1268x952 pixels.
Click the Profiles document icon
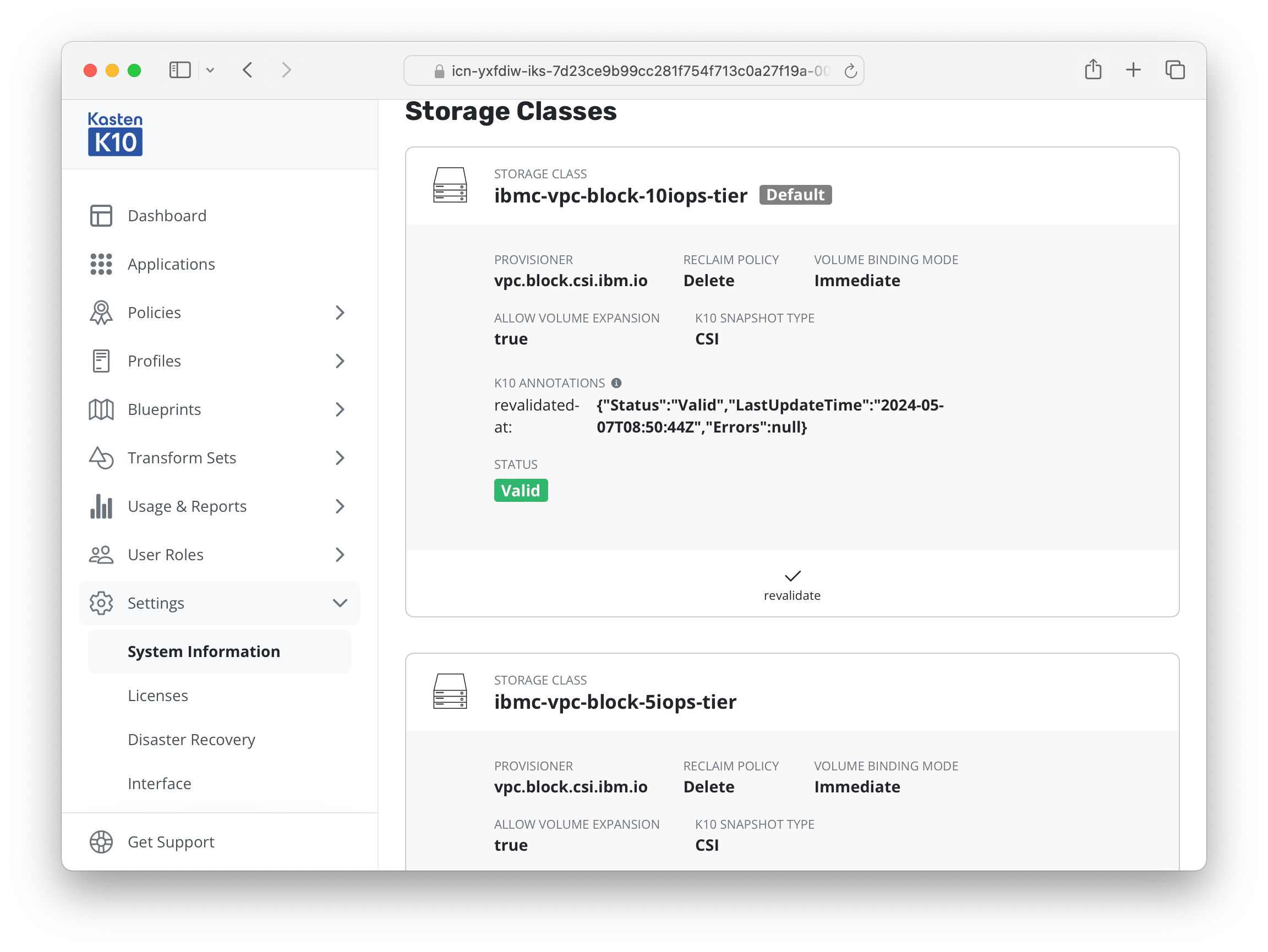[x=101, y=361]
